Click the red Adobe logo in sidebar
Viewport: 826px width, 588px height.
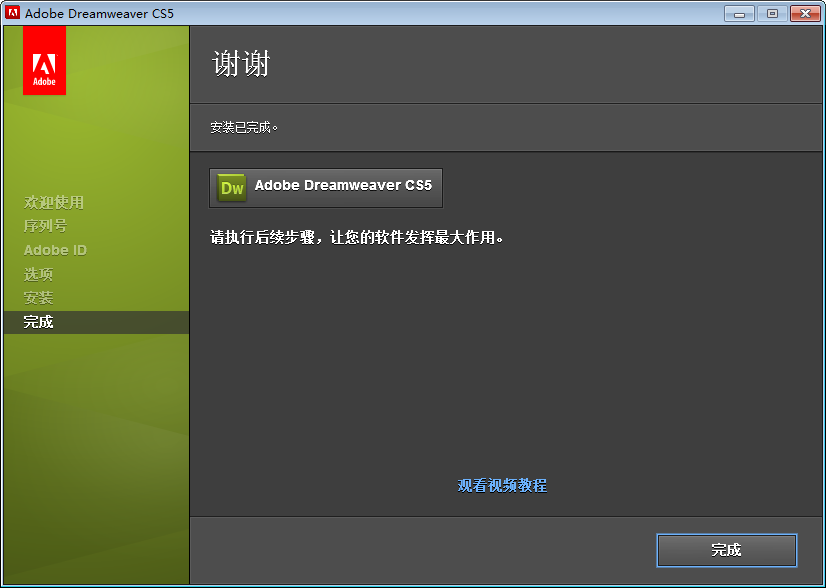tap(44, 61)
